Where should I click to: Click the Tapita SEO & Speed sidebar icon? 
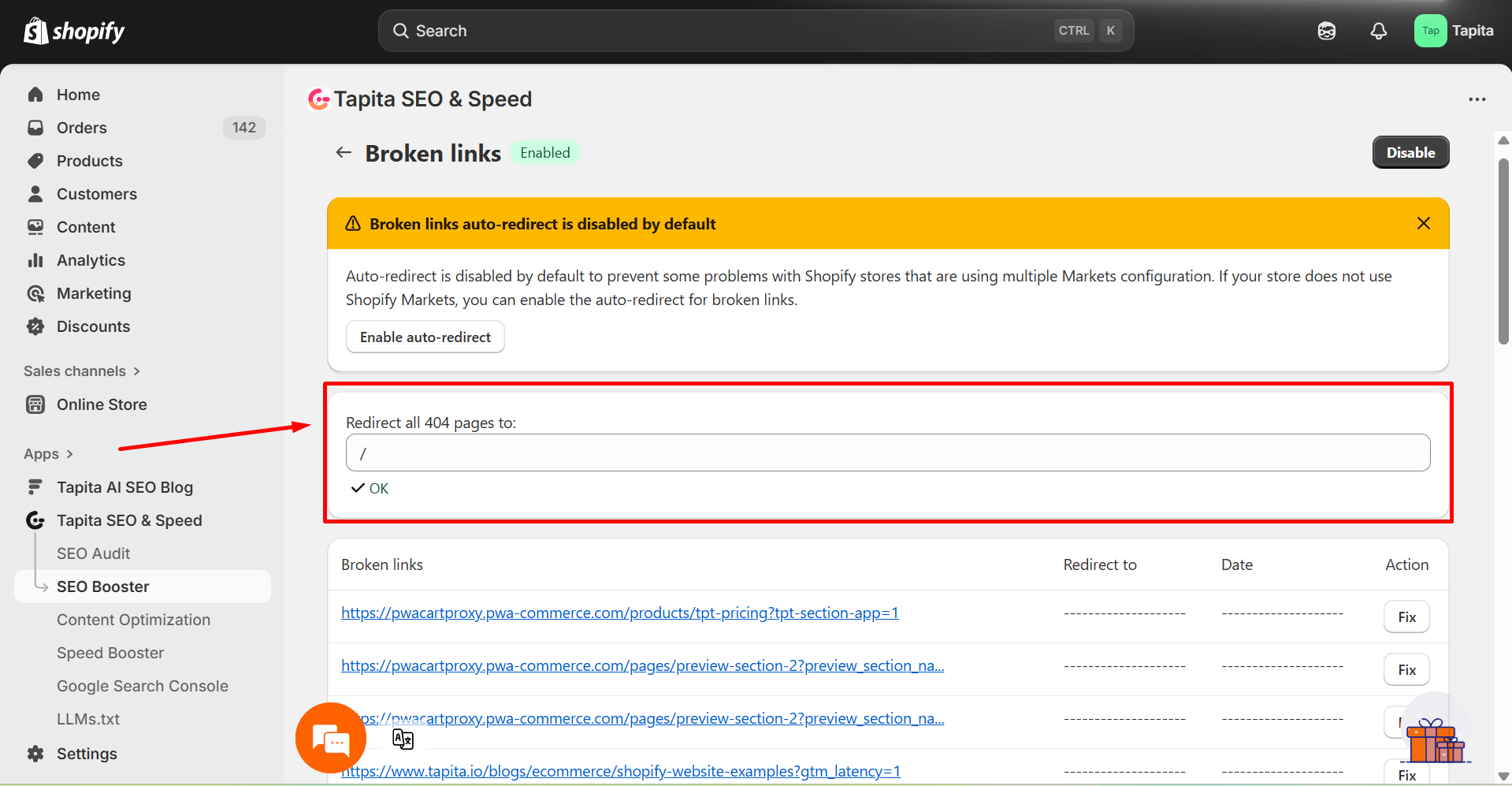click(x=35, y=520)
